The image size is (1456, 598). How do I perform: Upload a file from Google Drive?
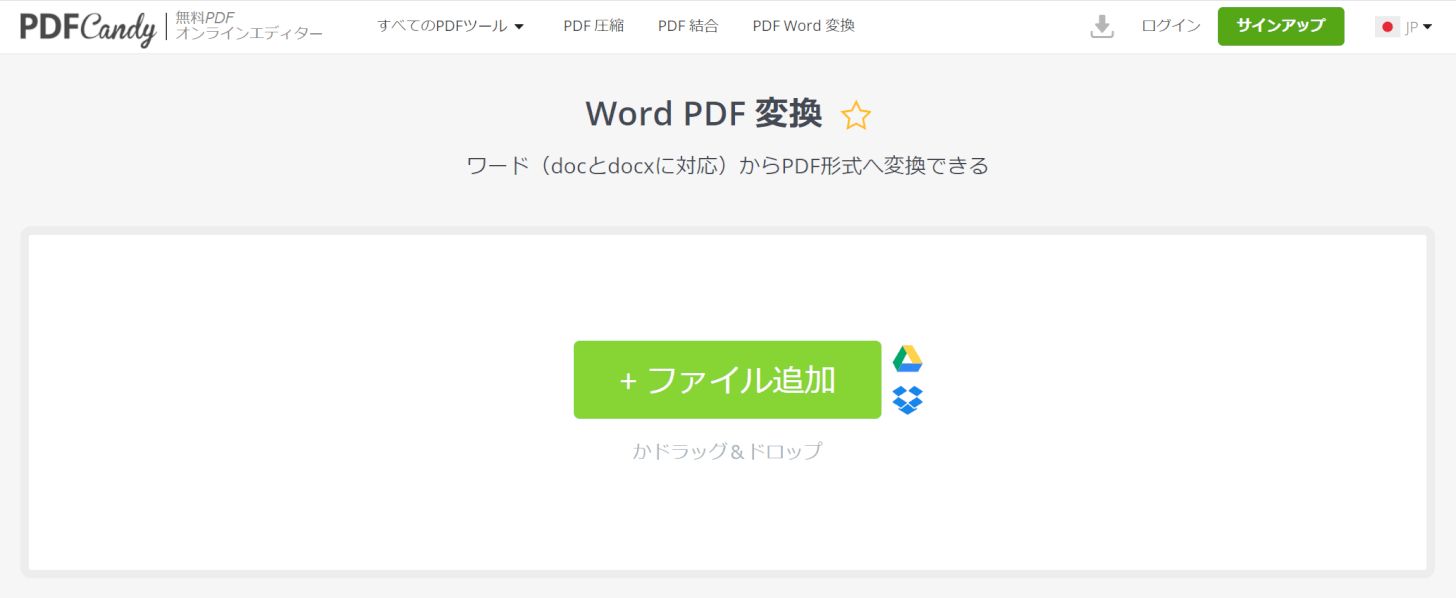pos(906,358)
